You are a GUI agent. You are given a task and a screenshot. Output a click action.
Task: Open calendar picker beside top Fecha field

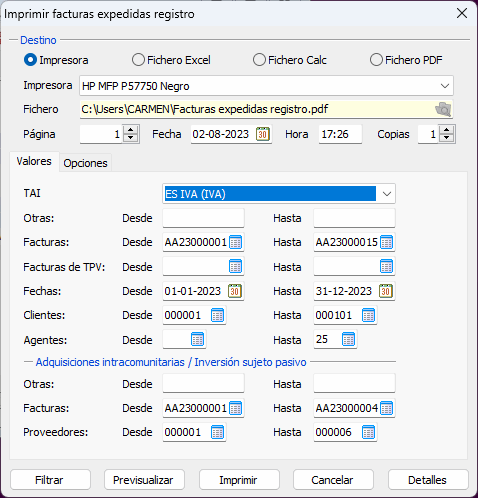(263, 134)
